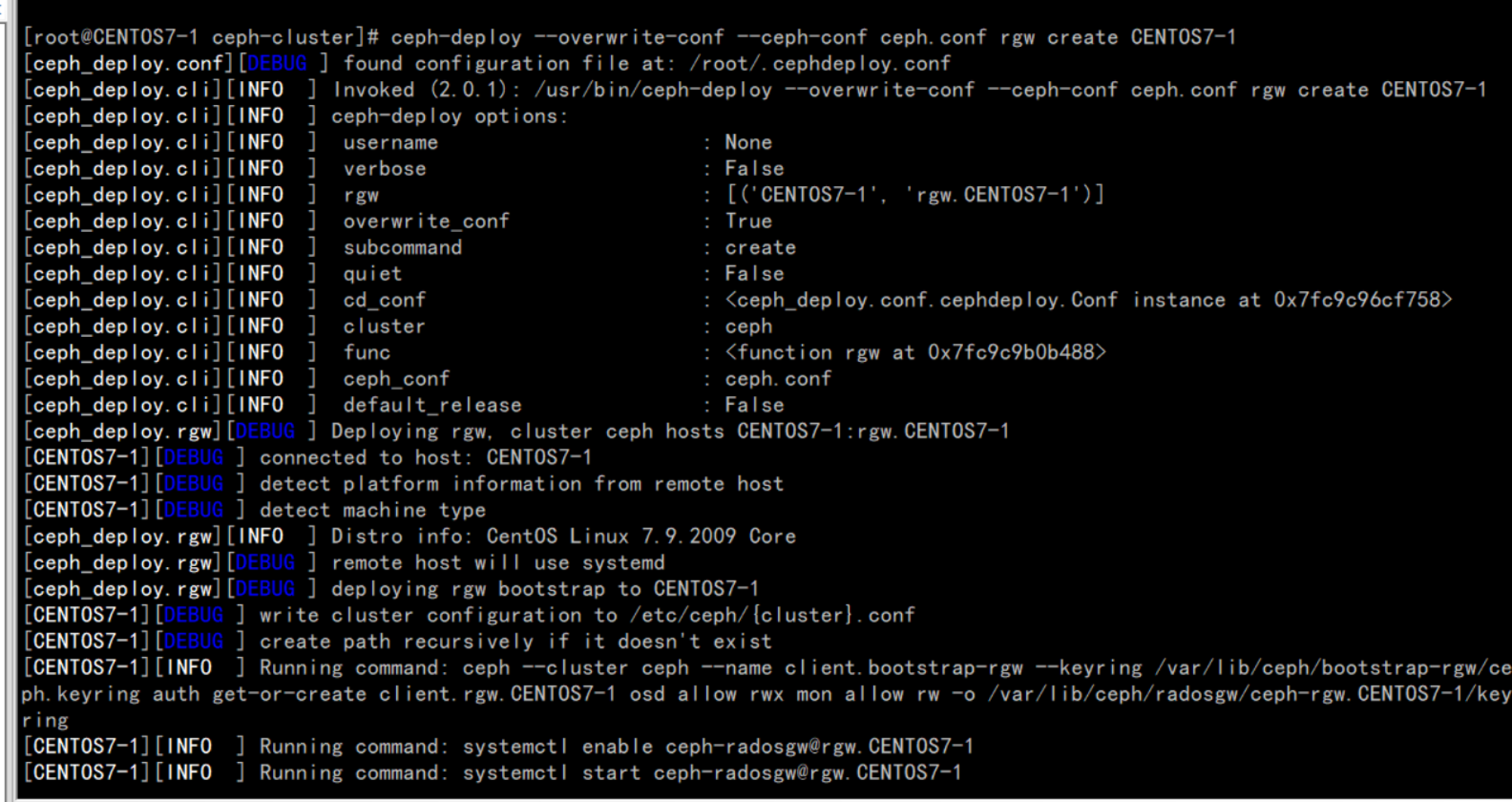Click the ceph_conf value ceph.conf
Viewport: 1512px width, 802px height.
point(778,379)
